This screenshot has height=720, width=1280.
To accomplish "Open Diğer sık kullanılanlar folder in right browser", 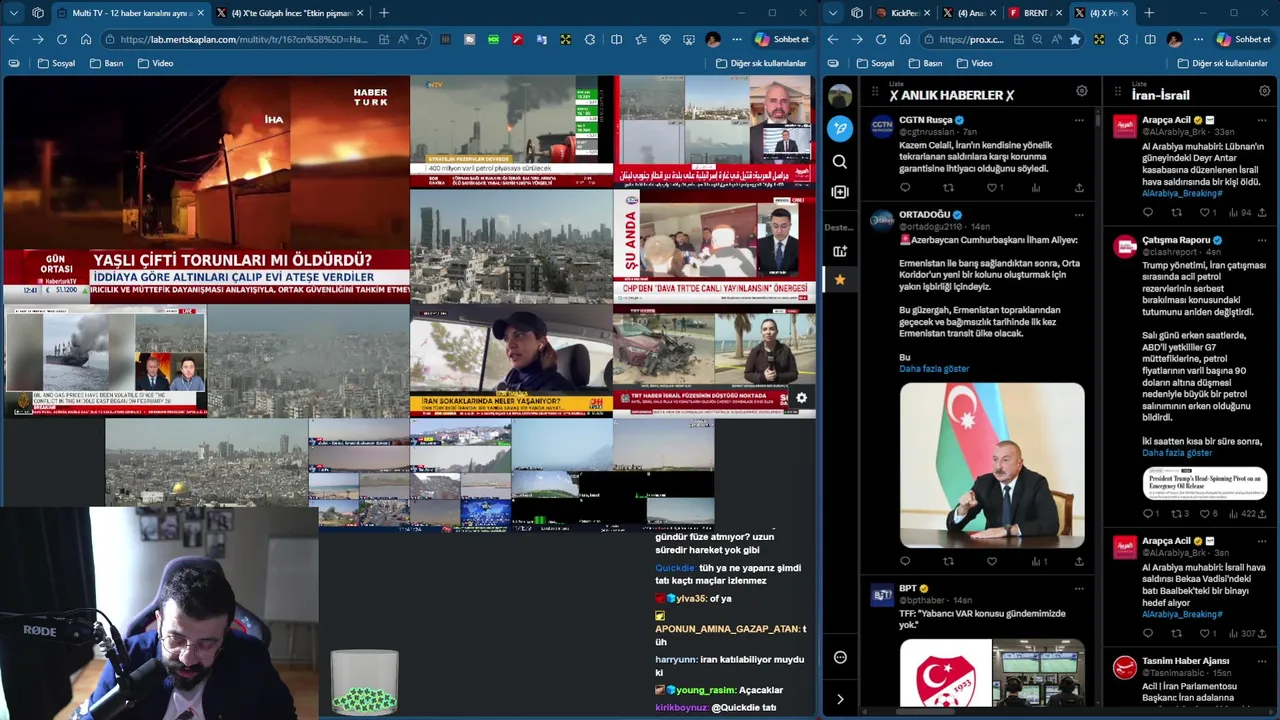I will (x=1222, y=63).
